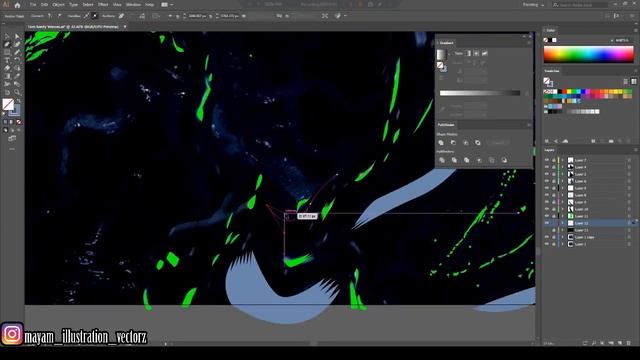Viewport: 640px width, 360px height.
Task: Click Exclude in Pathfinder shape modes
Action: [478, 143]
